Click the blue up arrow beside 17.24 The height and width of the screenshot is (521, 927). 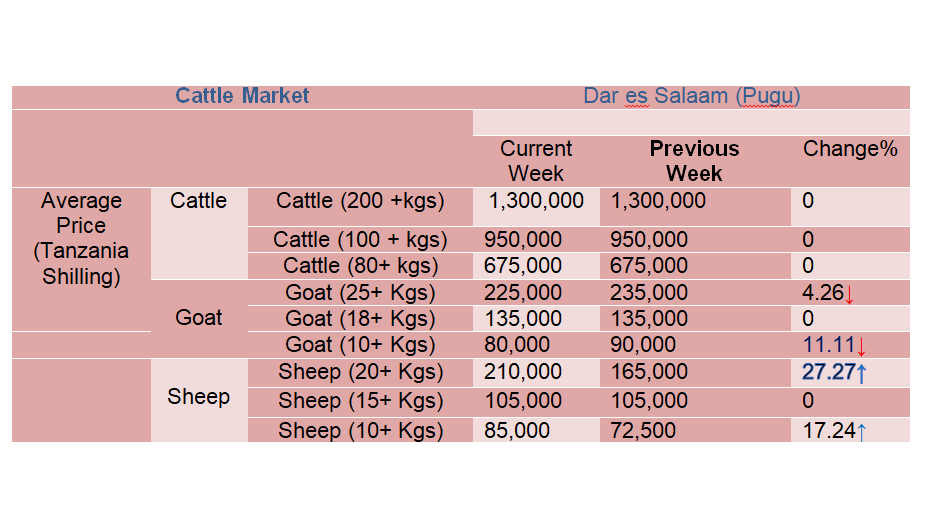click(861, 432)
